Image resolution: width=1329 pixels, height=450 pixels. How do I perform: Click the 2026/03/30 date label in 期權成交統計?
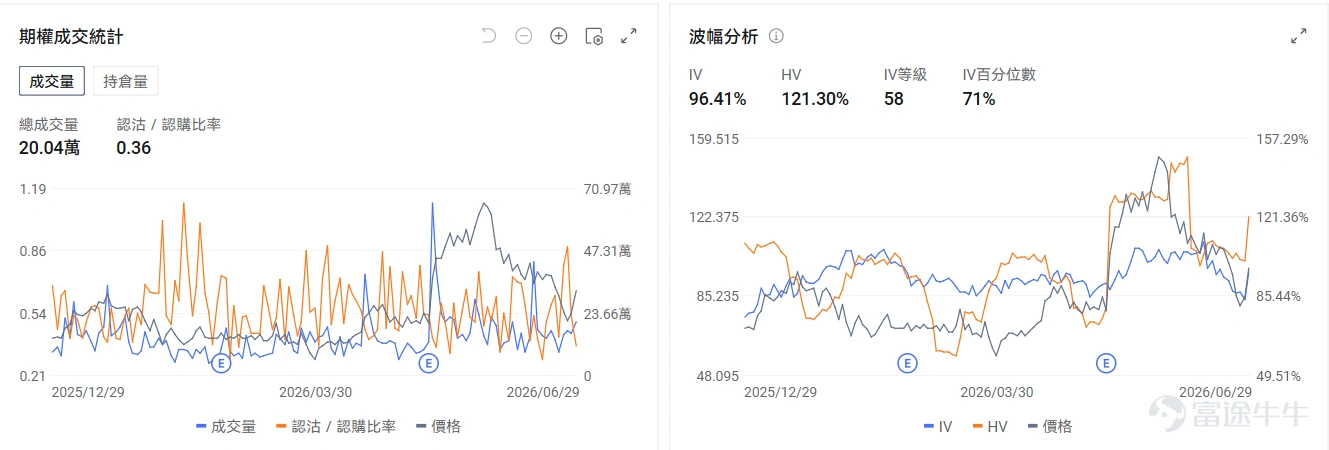pyautogui.click(x=315, y=392)
